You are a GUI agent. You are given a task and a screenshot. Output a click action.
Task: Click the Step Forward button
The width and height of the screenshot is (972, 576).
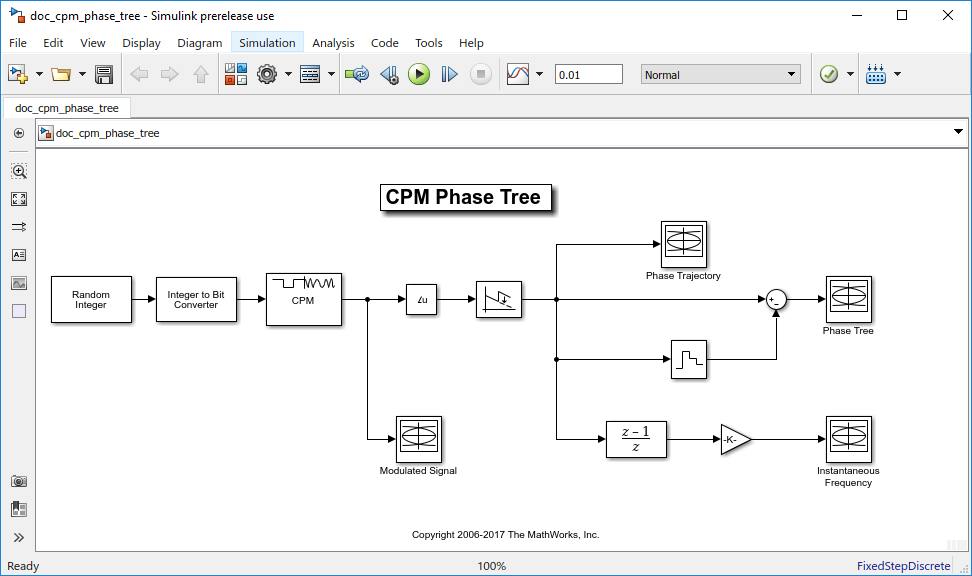[449, 74]
